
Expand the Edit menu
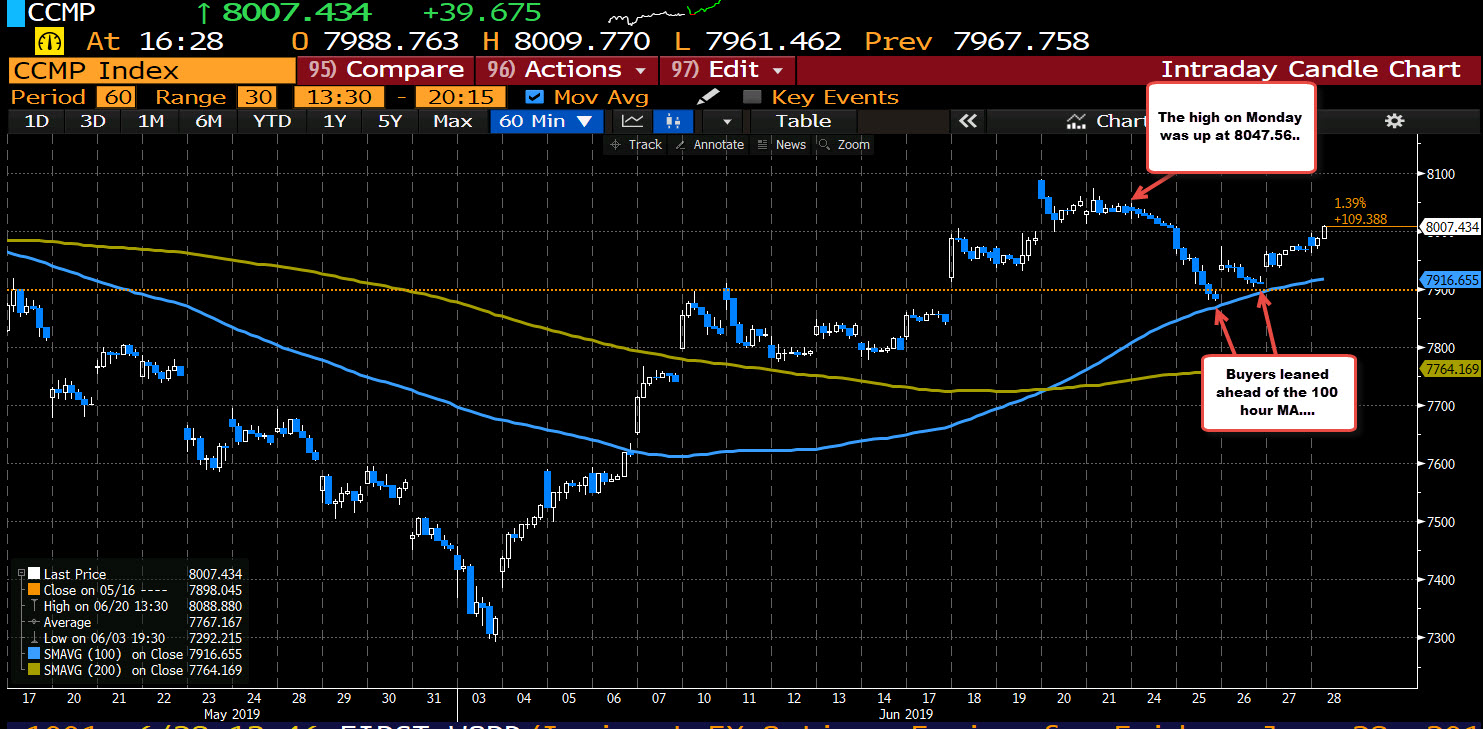coord(727,70)
